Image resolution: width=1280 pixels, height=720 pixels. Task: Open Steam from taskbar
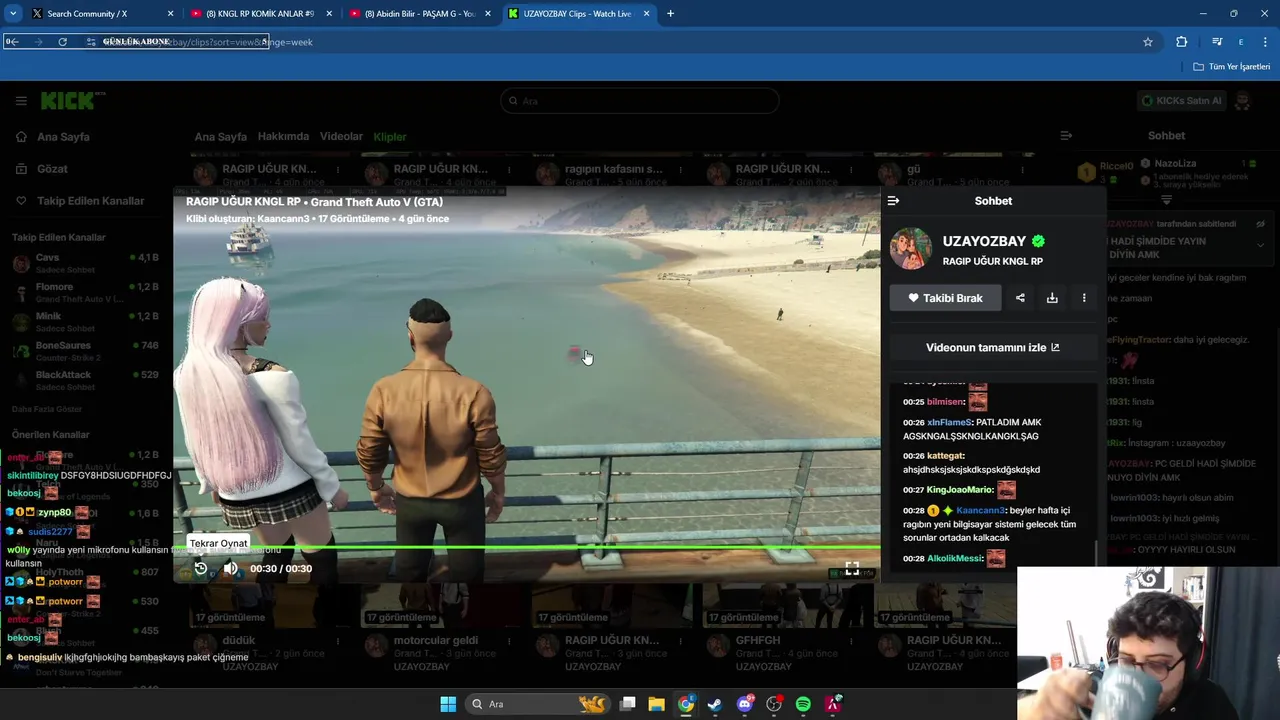[715, 704]
